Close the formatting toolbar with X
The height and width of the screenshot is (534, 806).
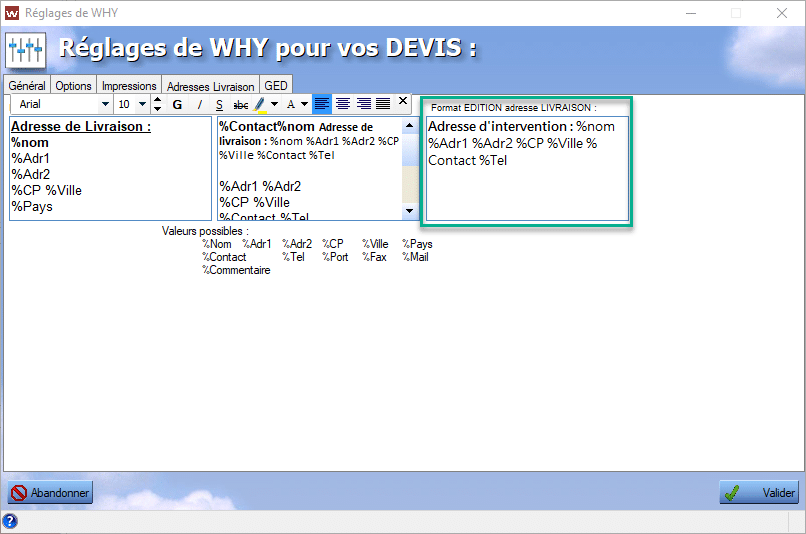click(403, 101)
